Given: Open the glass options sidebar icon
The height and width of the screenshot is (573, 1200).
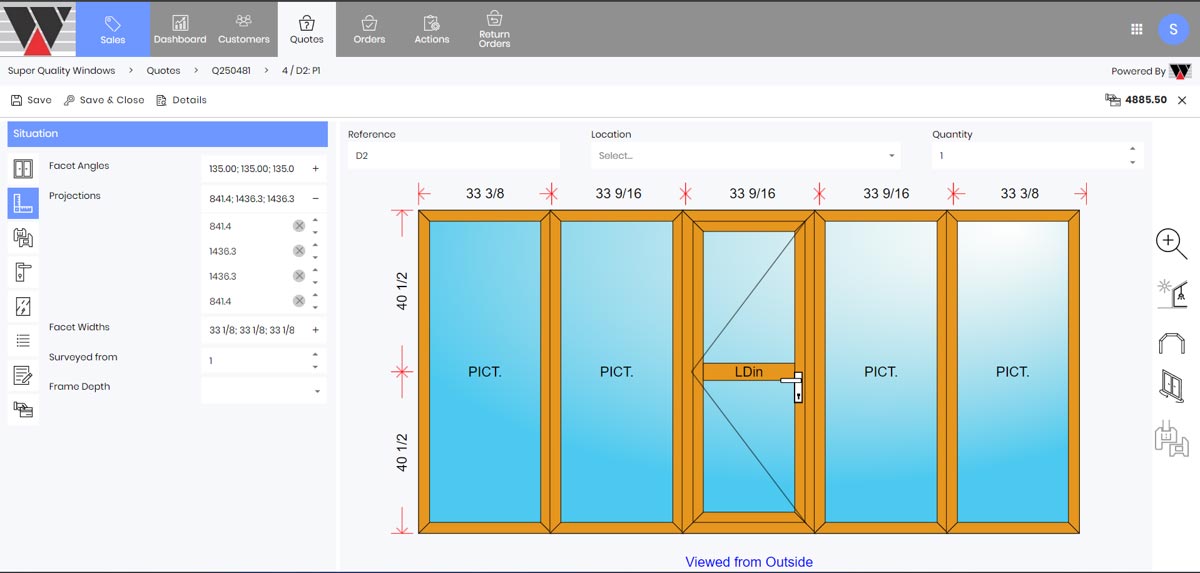Looking at the screenshot, I should click(x=23, y=306).
